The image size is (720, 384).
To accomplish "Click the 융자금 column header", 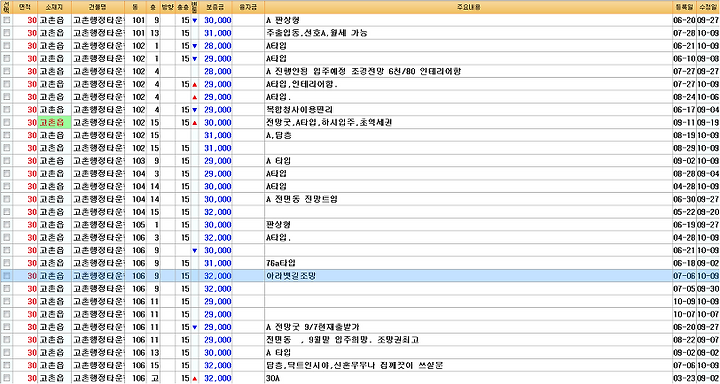I will coord(248,7).
